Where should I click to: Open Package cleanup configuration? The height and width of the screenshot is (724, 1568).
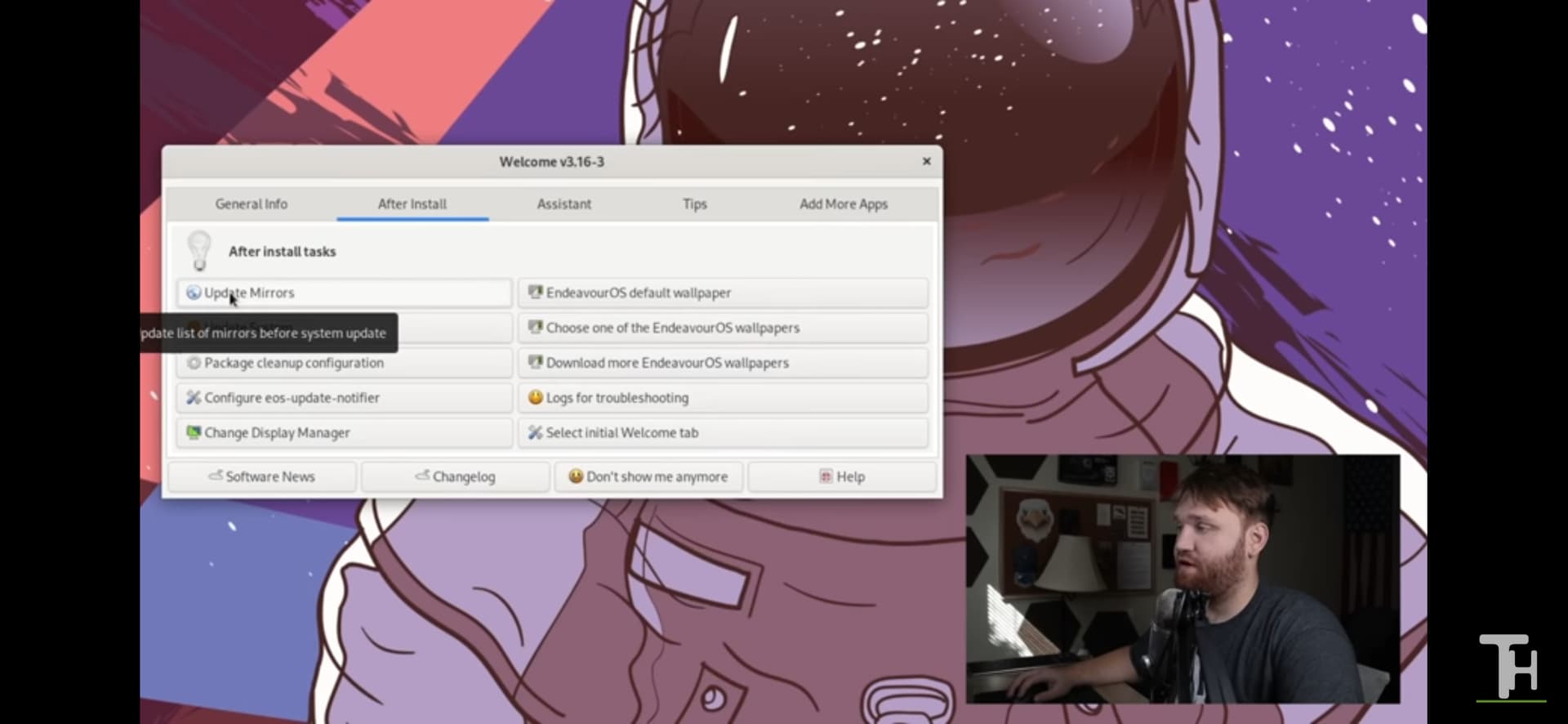[x=344, y=363]
